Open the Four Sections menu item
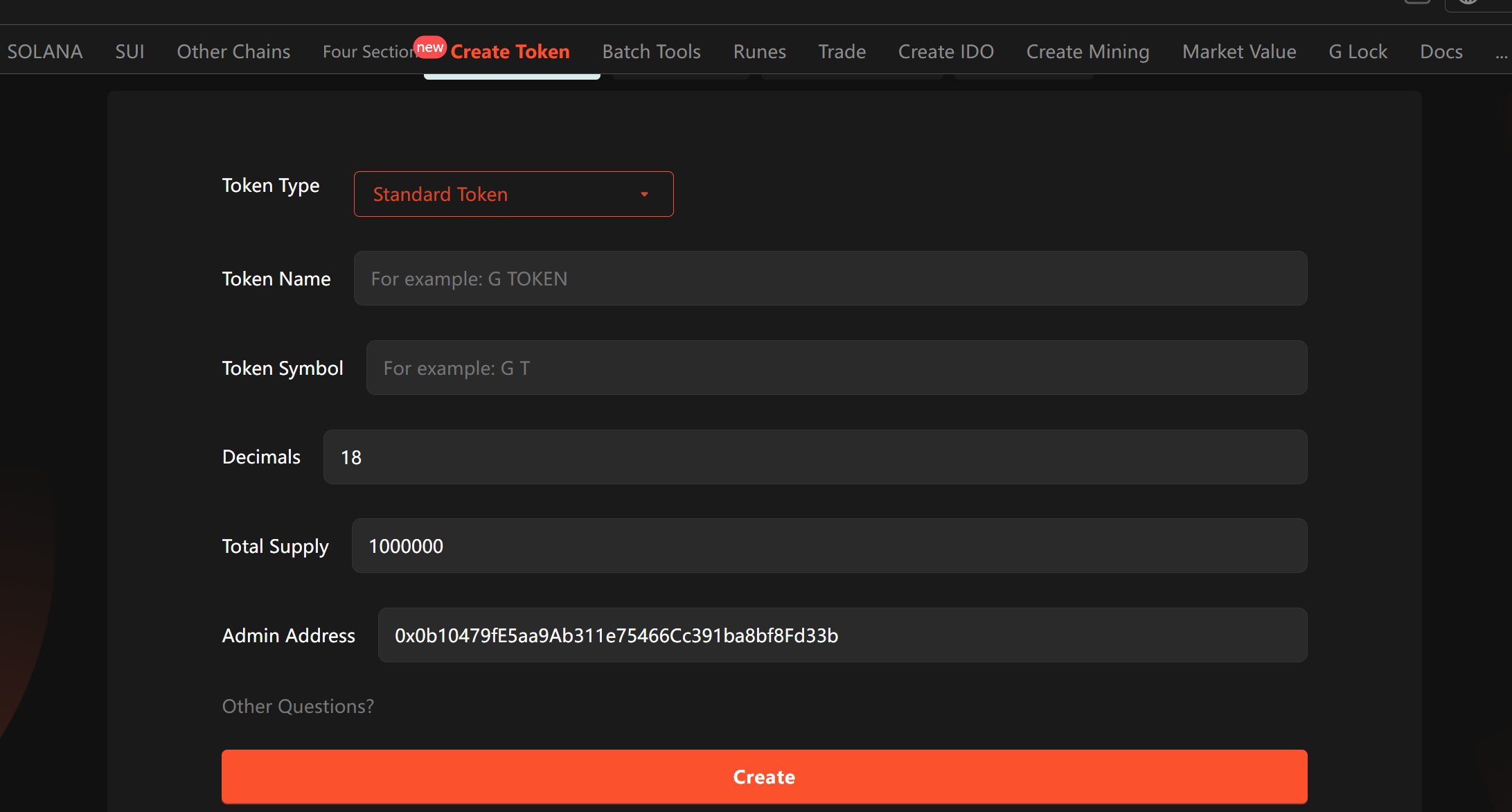 click(x=370, y=51)
